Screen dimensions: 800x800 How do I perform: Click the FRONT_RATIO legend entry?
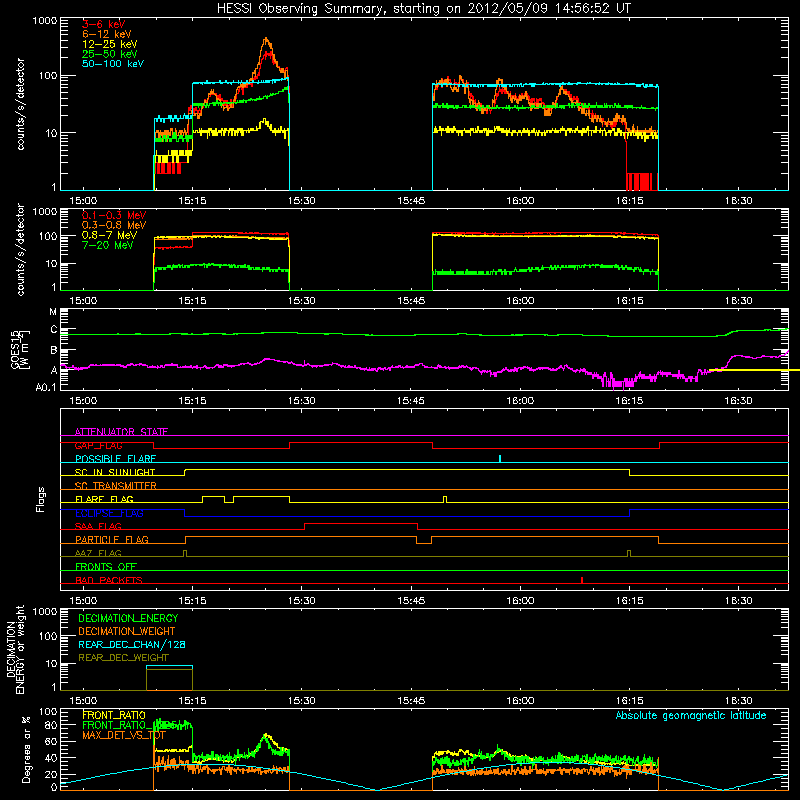(114, 715)
